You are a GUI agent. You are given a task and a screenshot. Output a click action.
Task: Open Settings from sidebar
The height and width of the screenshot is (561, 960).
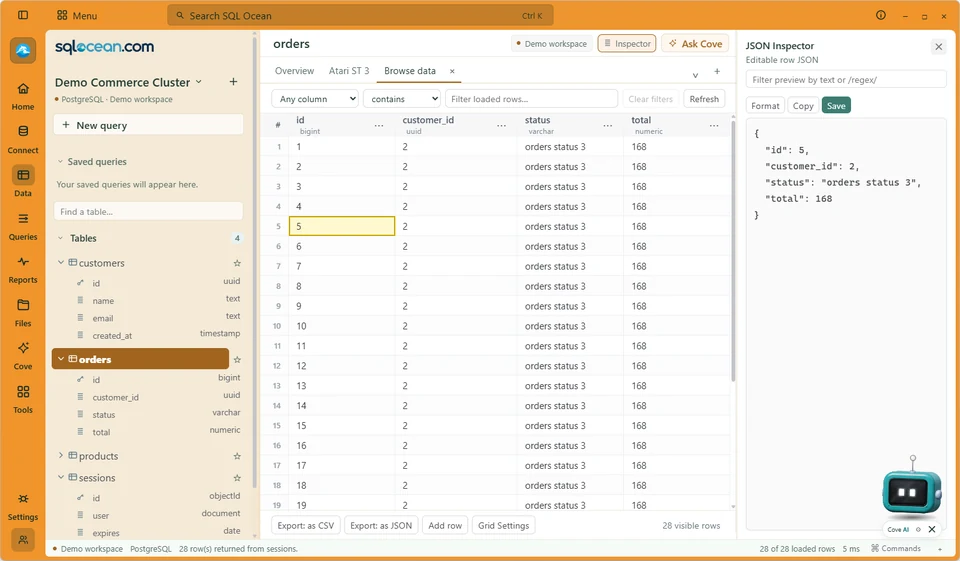(x=23, y=506)
